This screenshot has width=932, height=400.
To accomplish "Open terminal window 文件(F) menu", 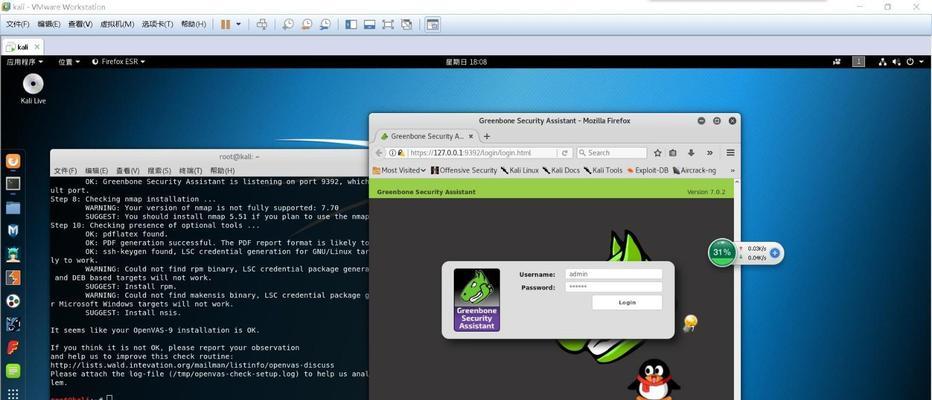I will pyautogui.click(x=65, y=171).
